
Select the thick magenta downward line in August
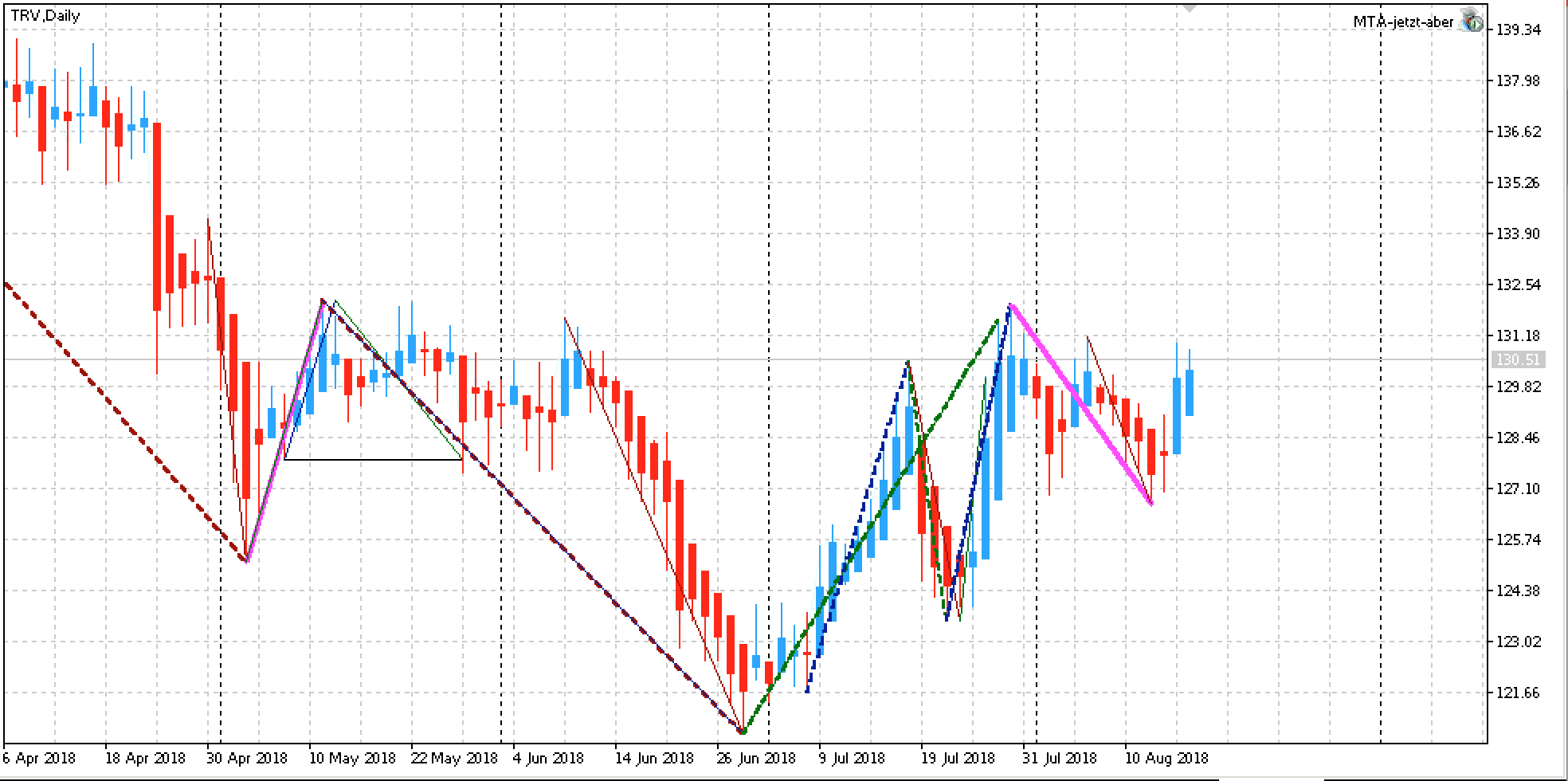pyautogui.click(x=1080, y=404)
